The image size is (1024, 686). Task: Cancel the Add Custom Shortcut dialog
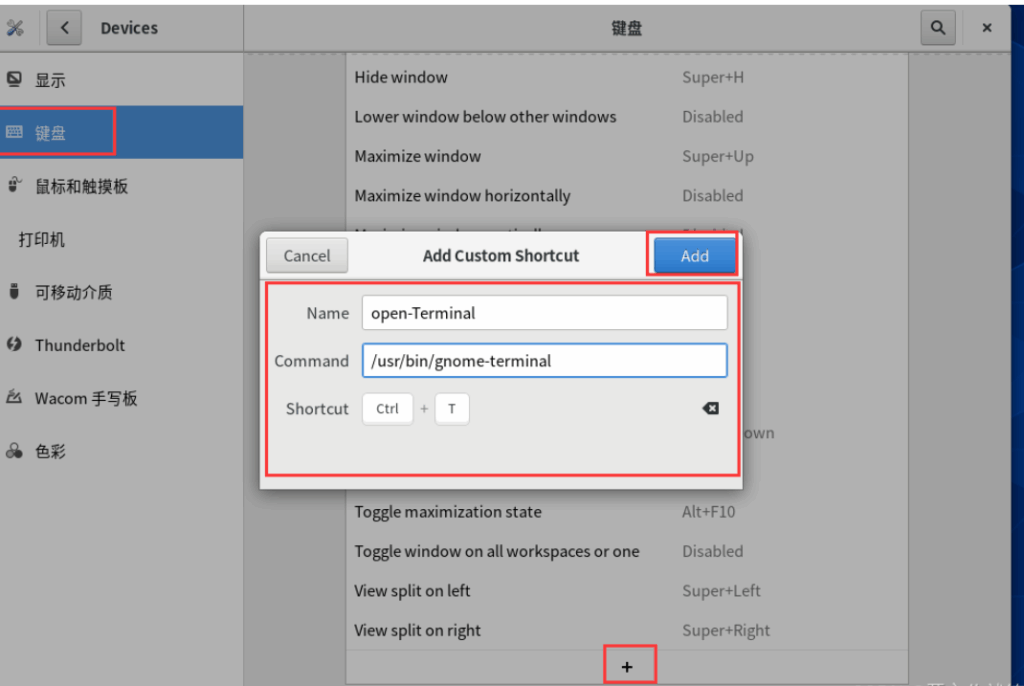point(306,256)
